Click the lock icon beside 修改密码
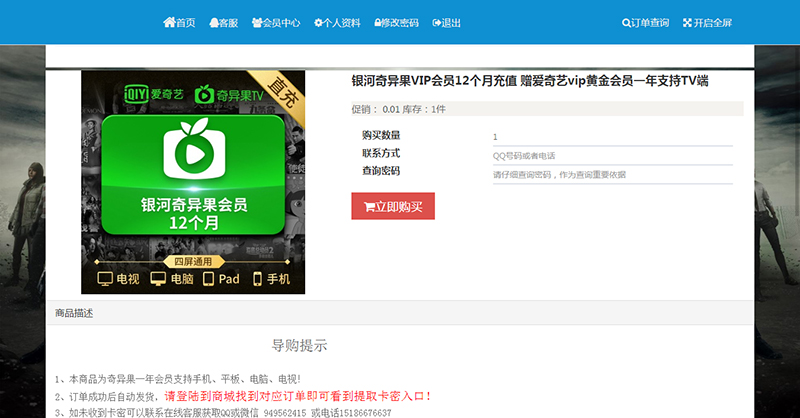800x418 pixels. (x=378, y=23)
